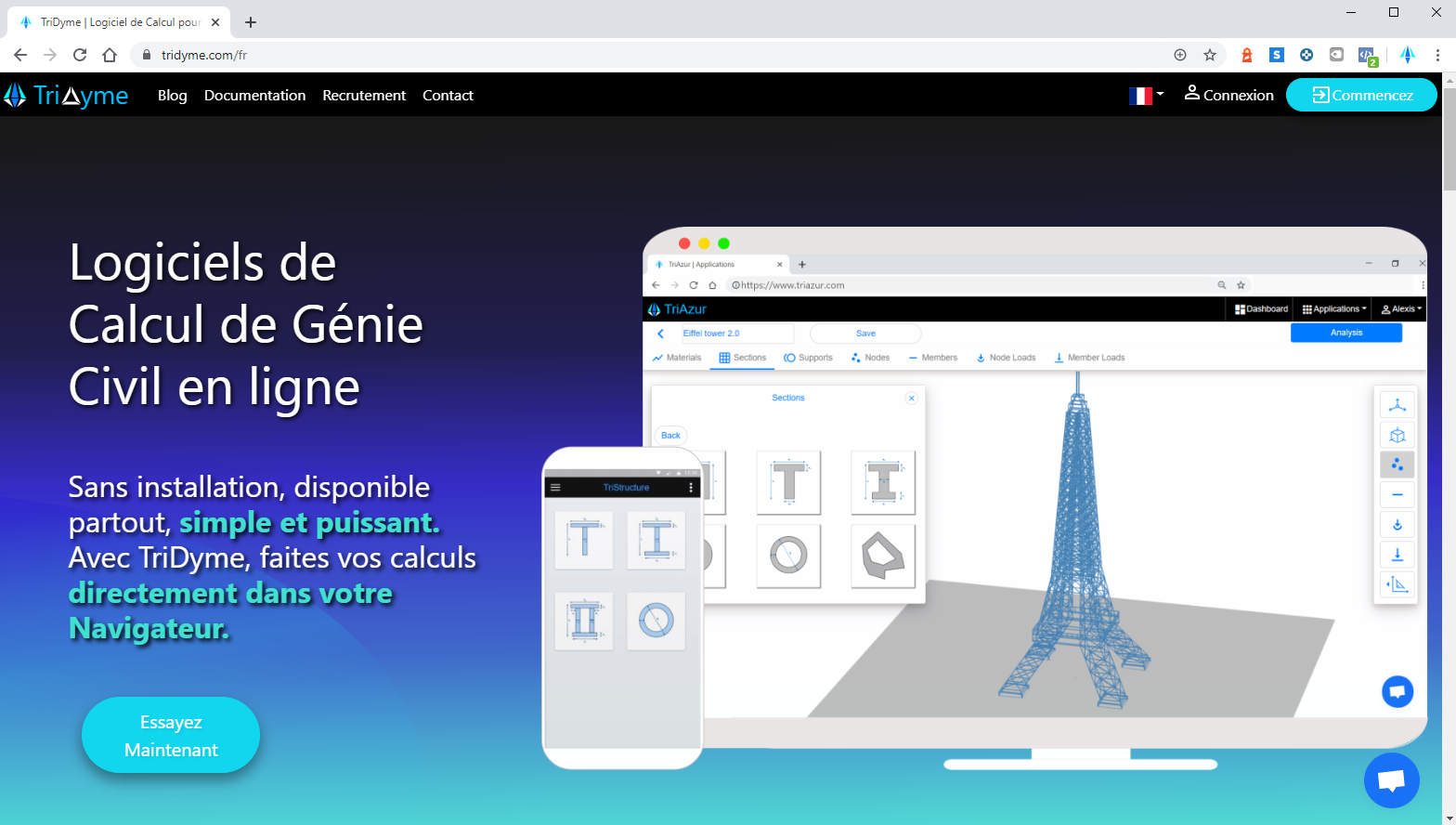Click the Save button in the TriAzur mockup
This screenshot has height=825, width=1456.
[865, 333]
